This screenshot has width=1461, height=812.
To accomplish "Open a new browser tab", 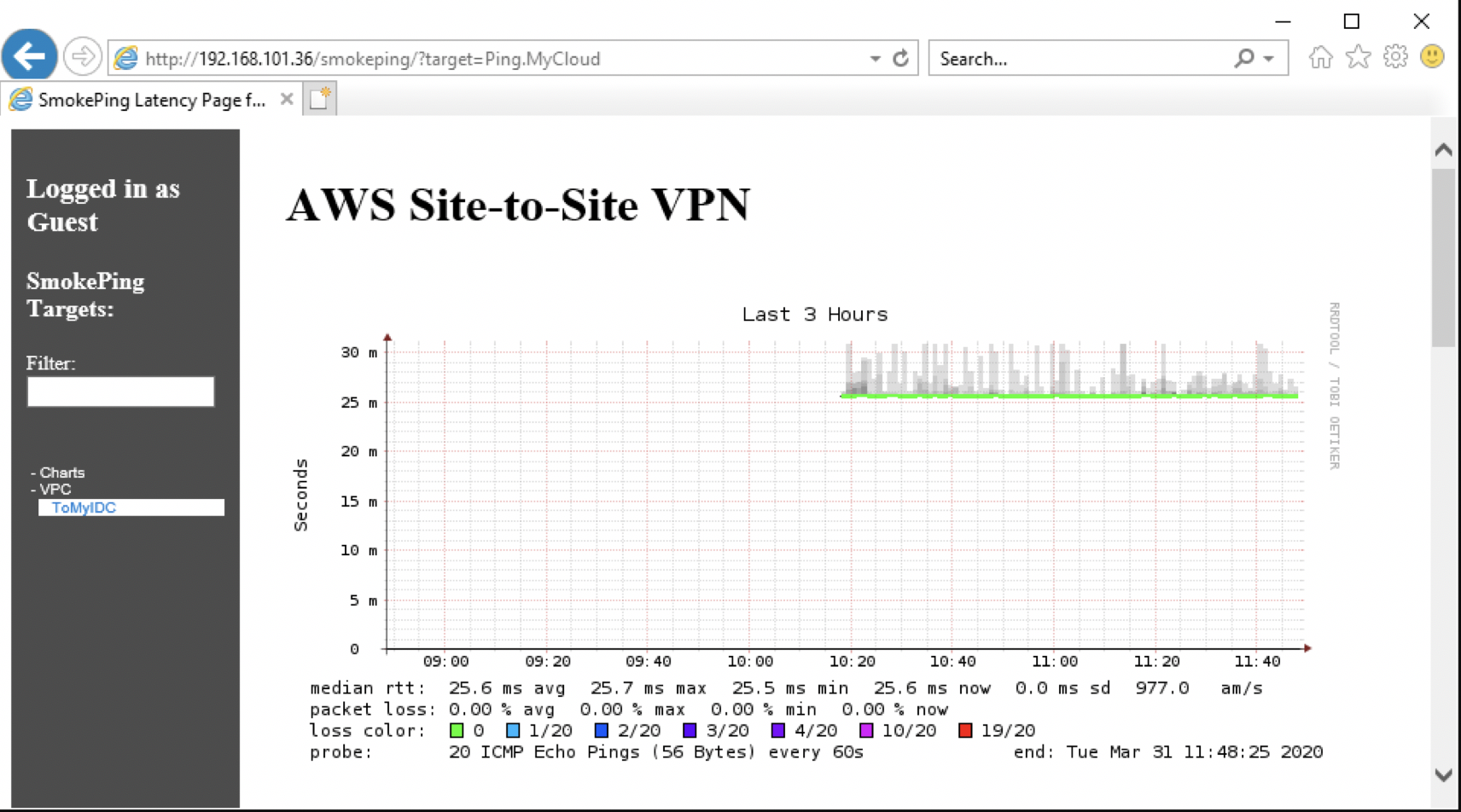I will click(320, 99).
